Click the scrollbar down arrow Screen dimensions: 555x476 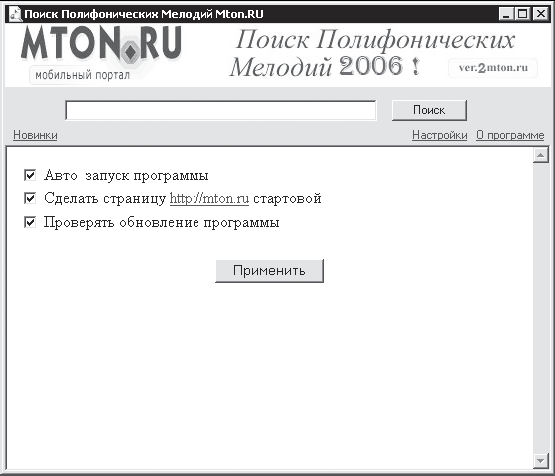point(540,461)
